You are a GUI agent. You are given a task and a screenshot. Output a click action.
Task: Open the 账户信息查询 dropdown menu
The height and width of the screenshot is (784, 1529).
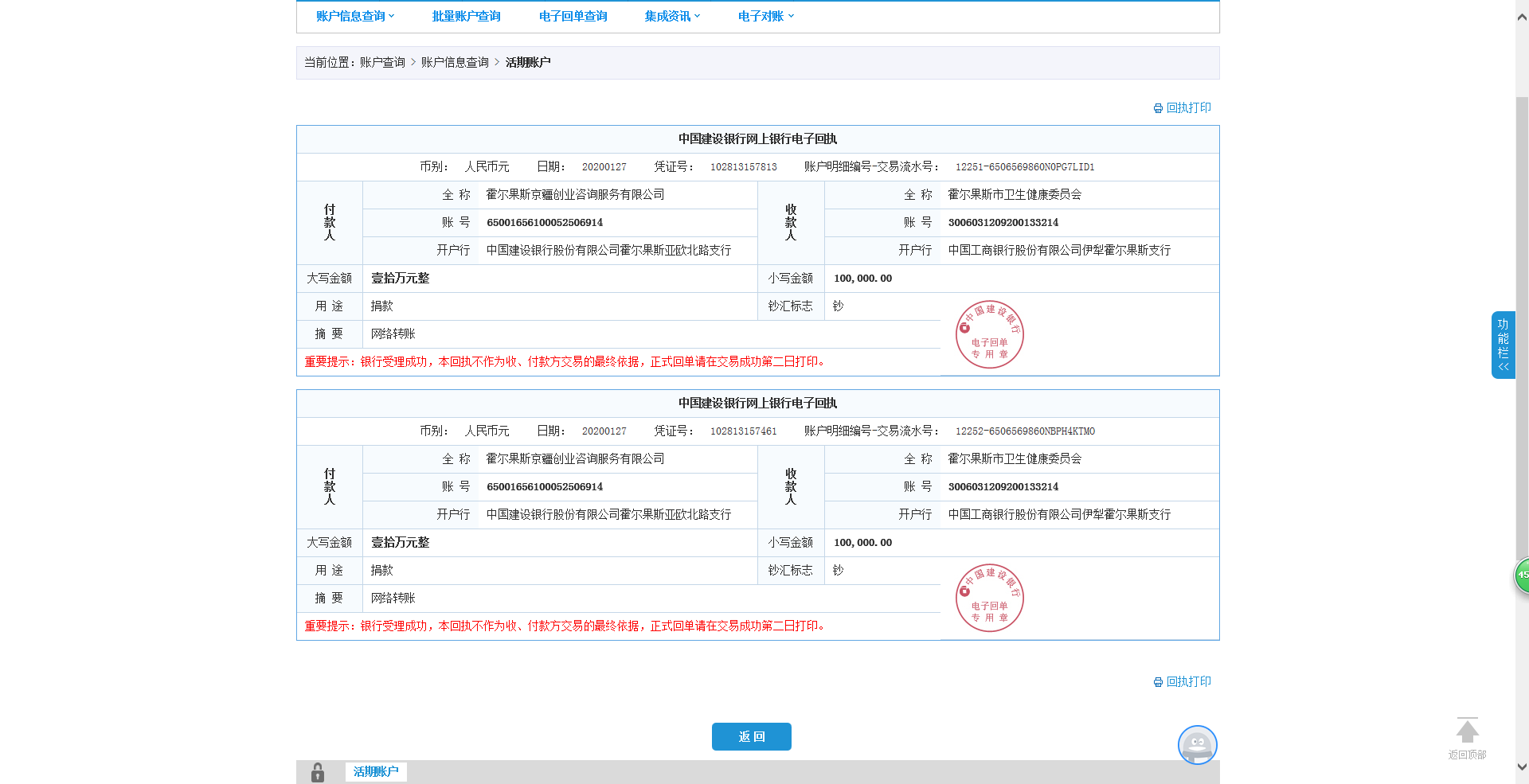tap(355, 16)
